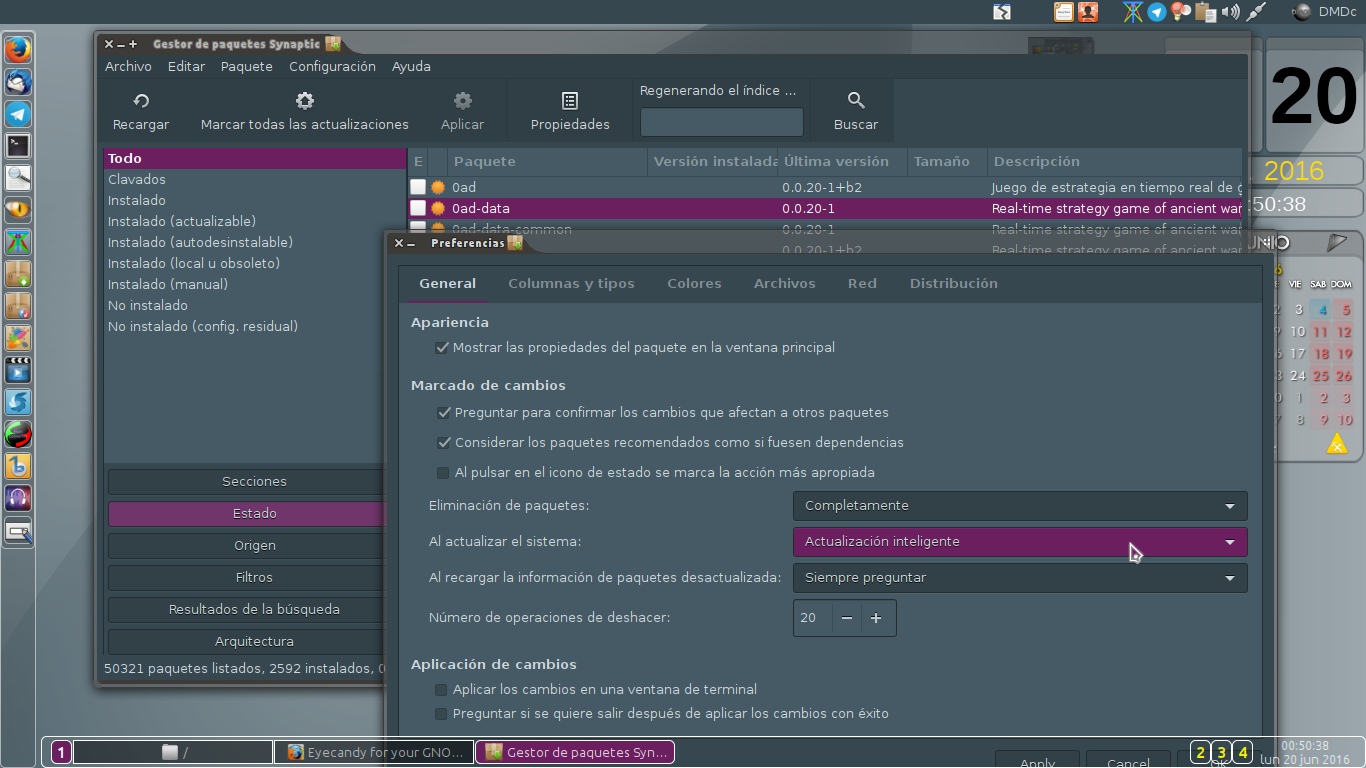Click the volume speaker tray icon
The height and width of the screenshot is (768, 1366).
(x=1230, y=12)
